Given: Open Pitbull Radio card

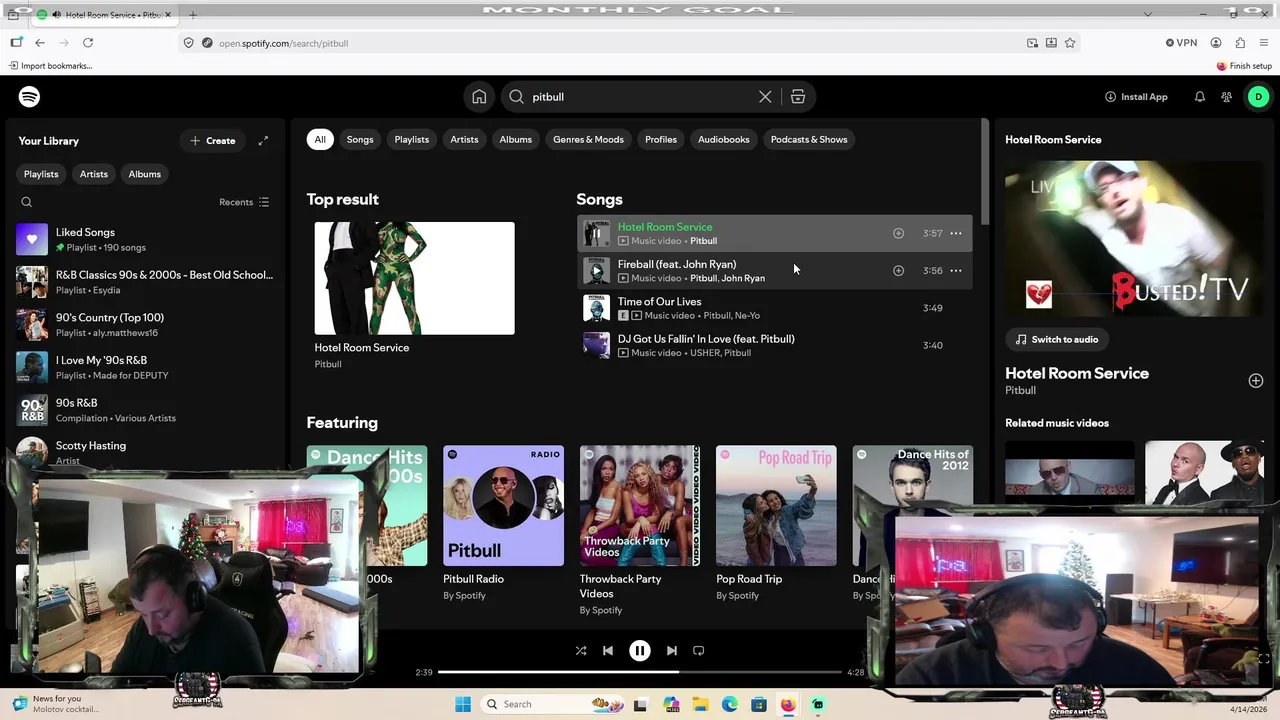Looking at the screenshot, I should (x=503, y=523).
